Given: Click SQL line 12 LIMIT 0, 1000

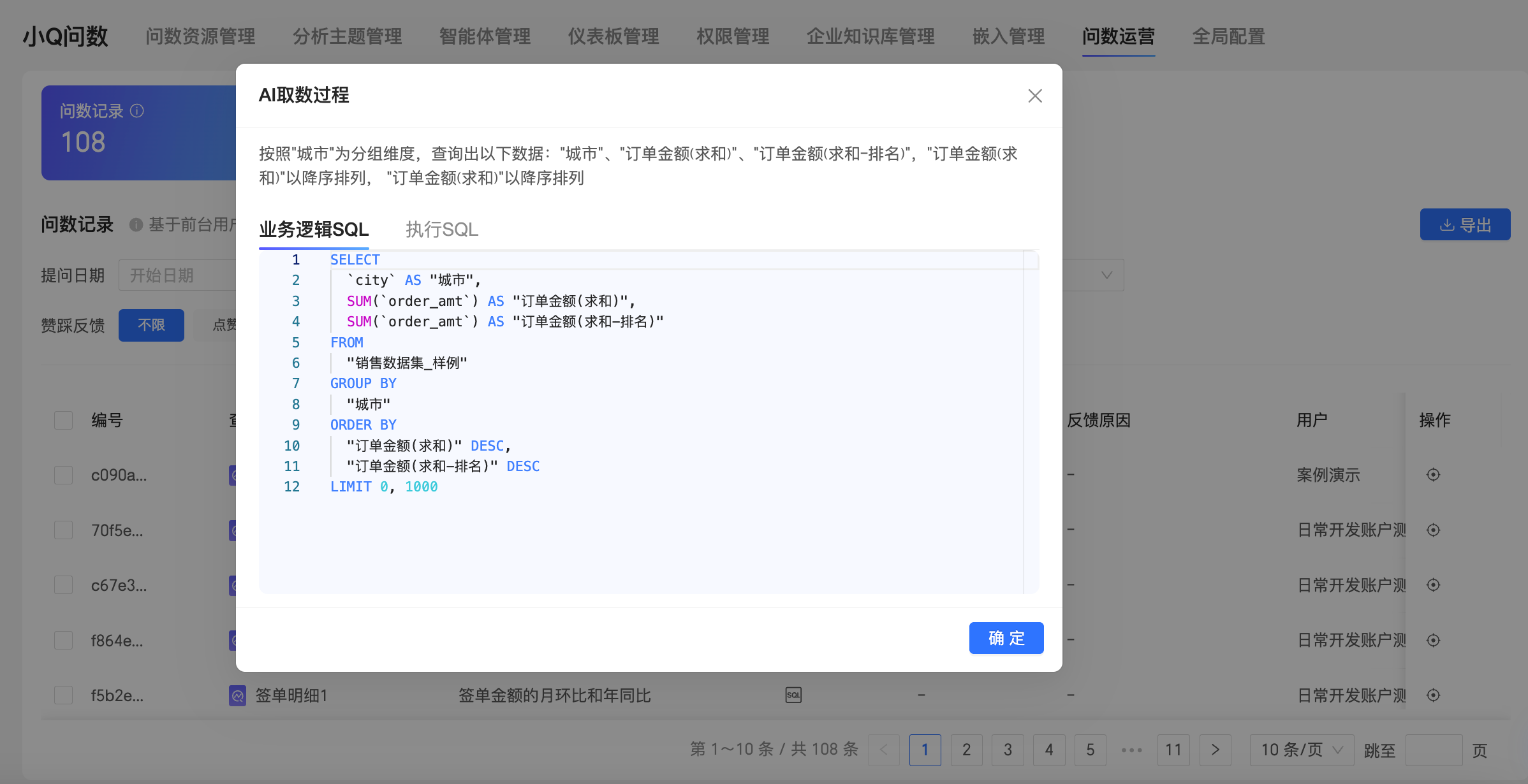Looking at the screenshot, I should click(384, 486).
